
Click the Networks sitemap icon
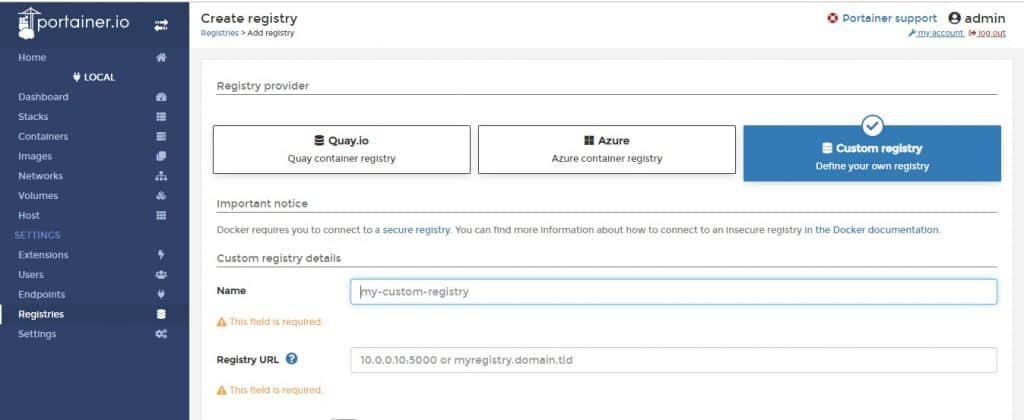[x=161, y=176]
